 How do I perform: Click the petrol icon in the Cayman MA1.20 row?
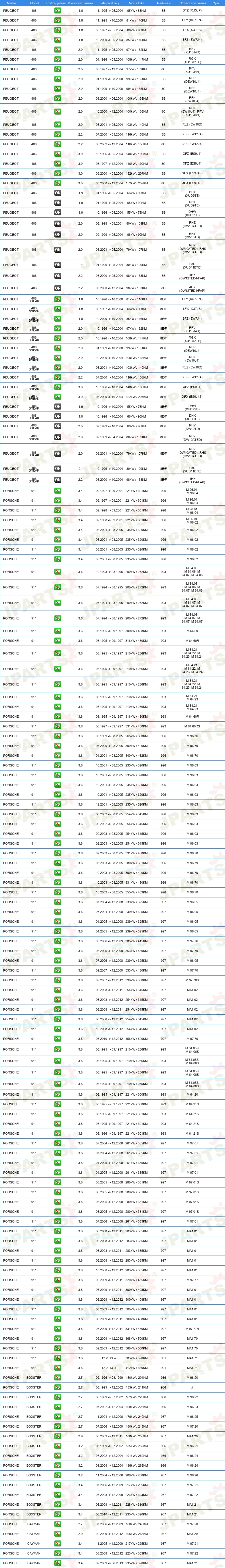(x=58, y=1533)
